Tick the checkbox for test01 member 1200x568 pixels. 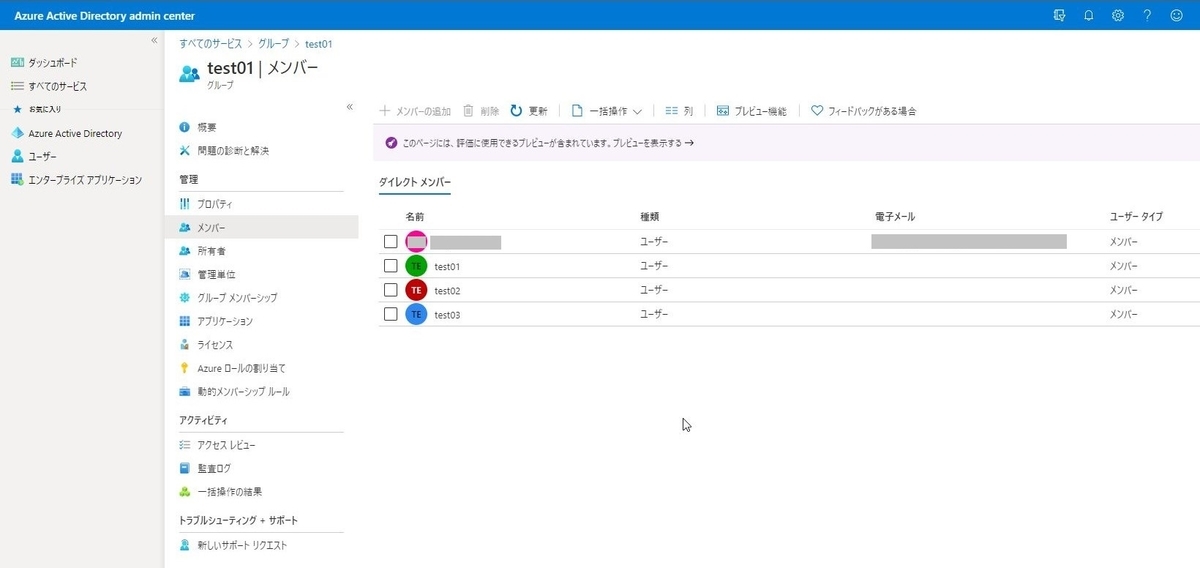[391, 266]
